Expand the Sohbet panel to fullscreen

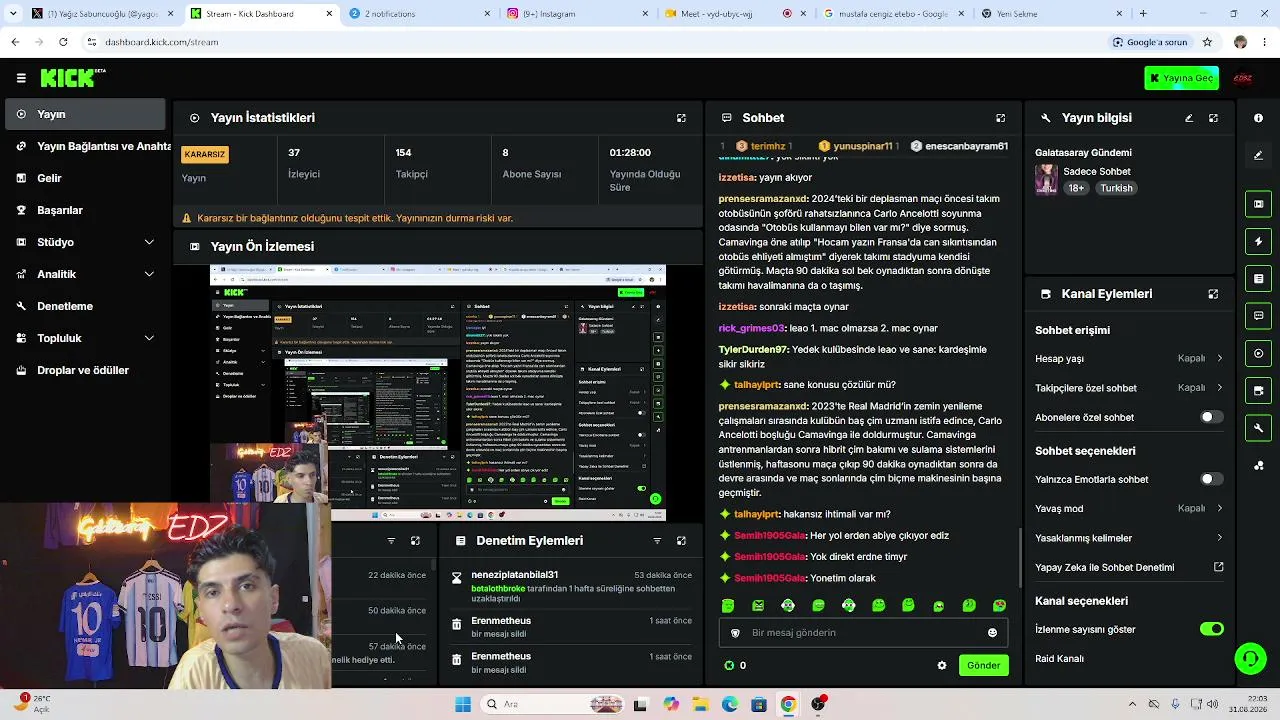click(x=1000, y=118)
